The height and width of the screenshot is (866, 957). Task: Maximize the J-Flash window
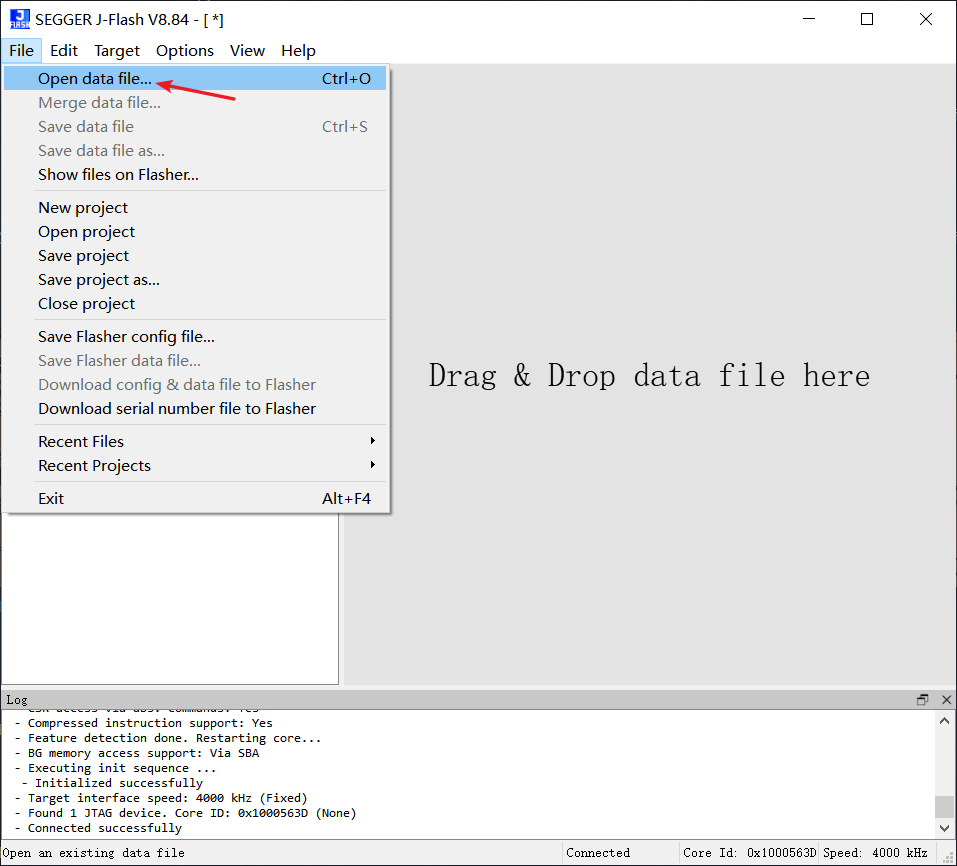point(867,19)
